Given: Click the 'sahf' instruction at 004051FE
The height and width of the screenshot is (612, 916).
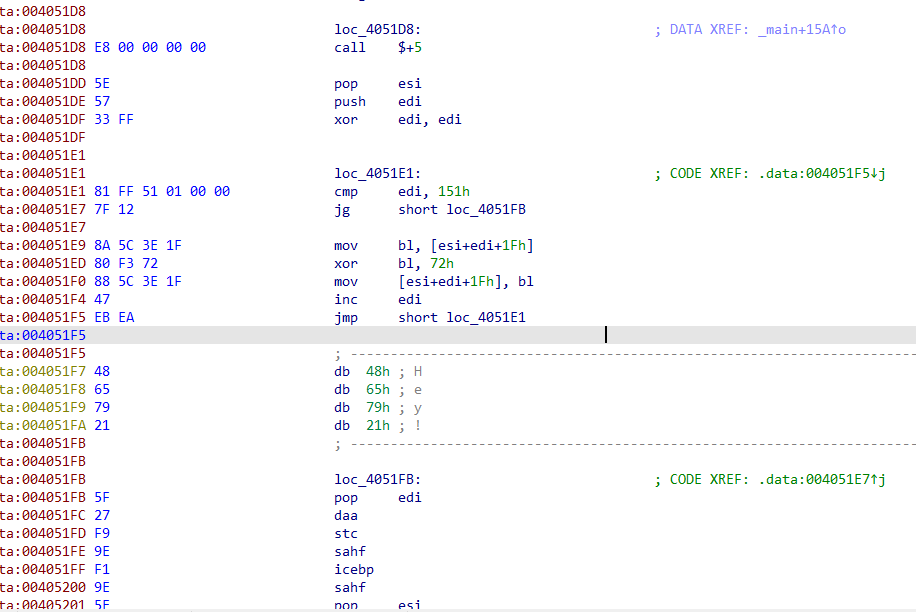Looking at the screenshot, I should point(350,552).
